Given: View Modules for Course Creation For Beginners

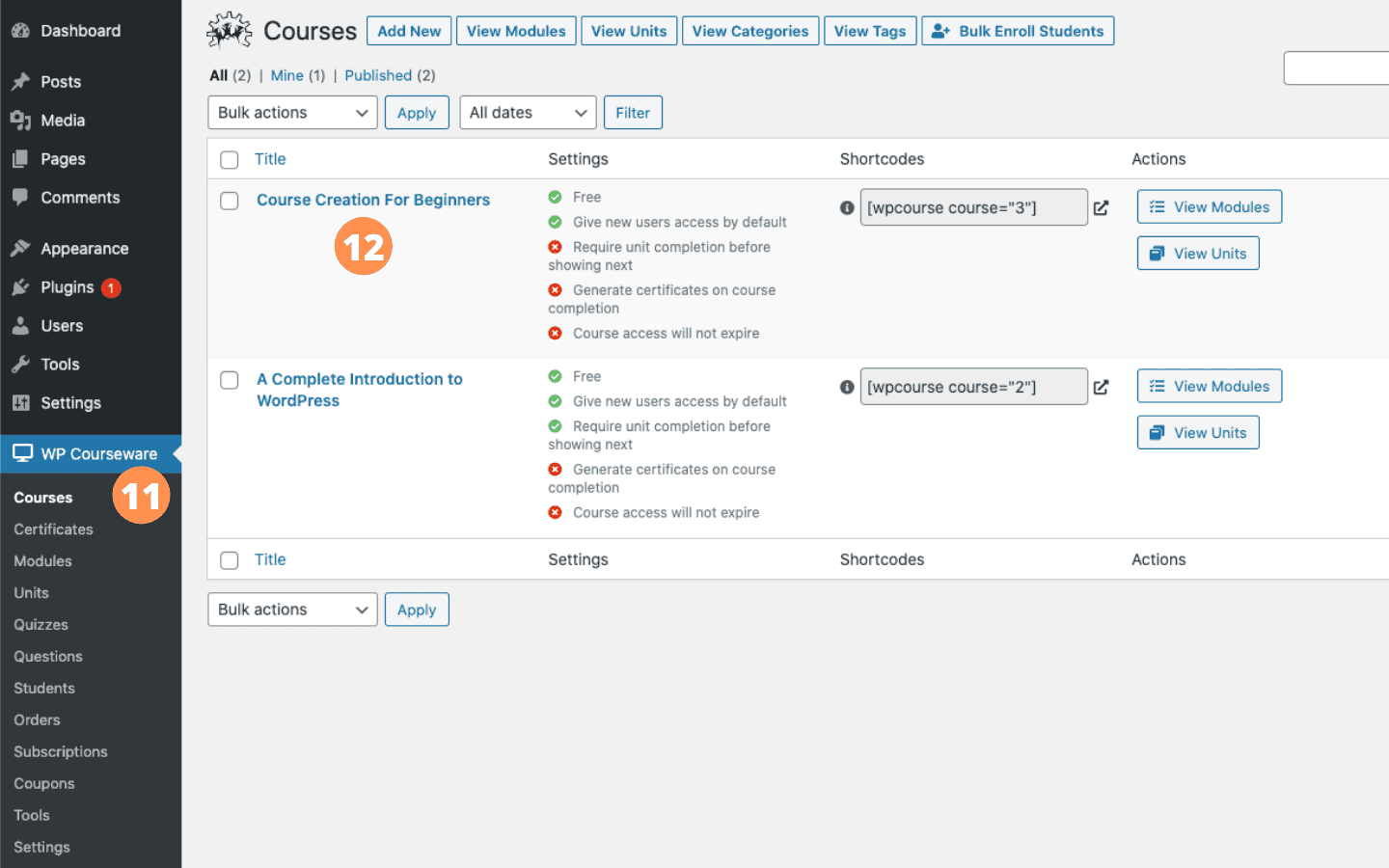Looking at the screenshot, I should click(x=1210, y=207).
